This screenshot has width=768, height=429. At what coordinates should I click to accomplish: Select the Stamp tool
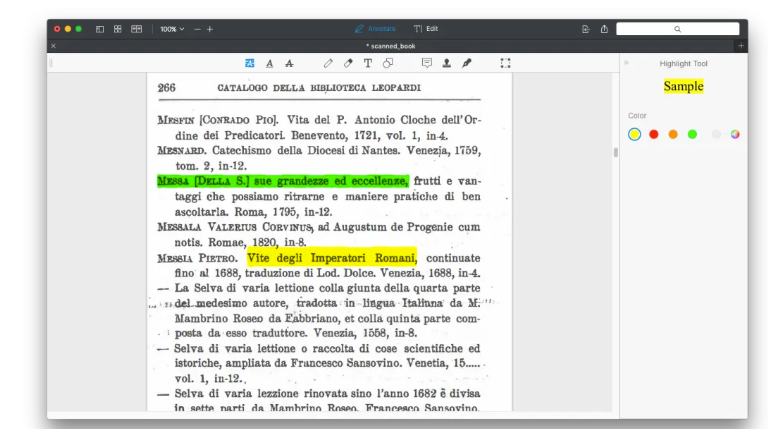point(446,63)
